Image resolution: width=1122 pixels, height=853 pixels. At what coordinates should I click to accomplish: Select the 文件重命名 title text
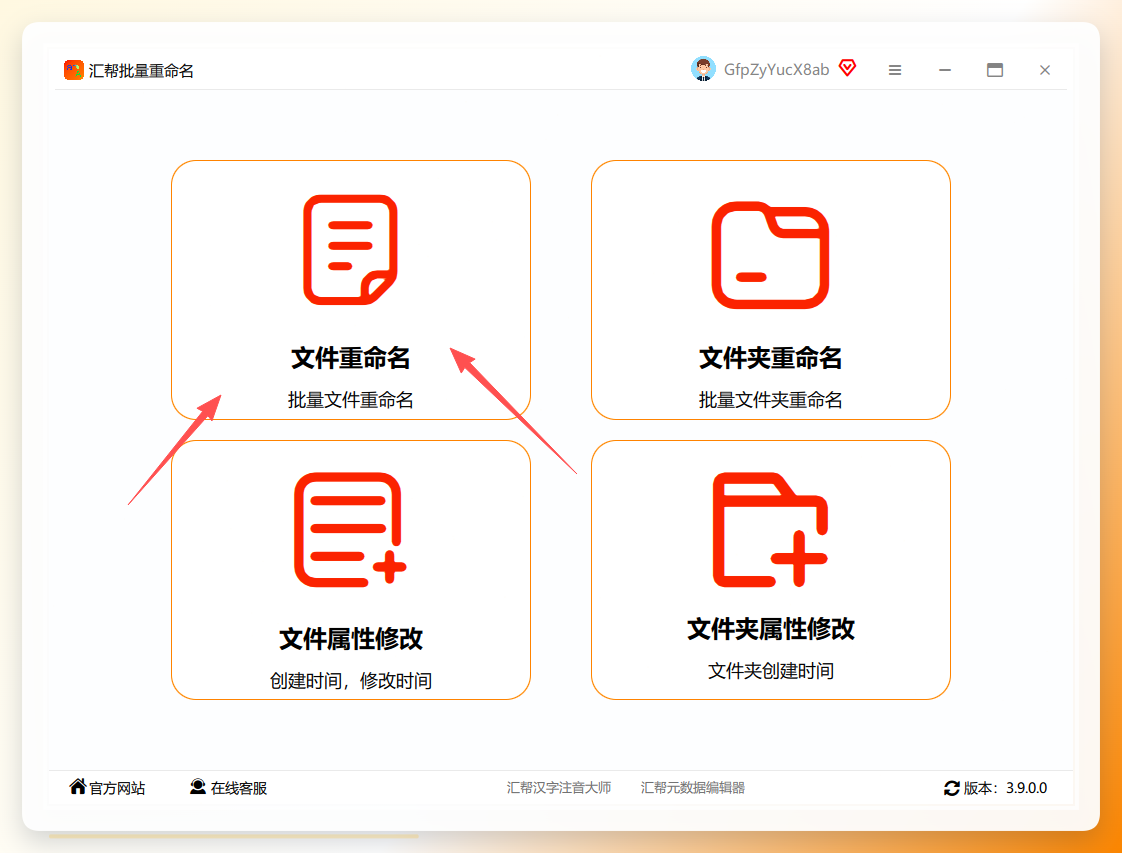click(x=351, y=358)
